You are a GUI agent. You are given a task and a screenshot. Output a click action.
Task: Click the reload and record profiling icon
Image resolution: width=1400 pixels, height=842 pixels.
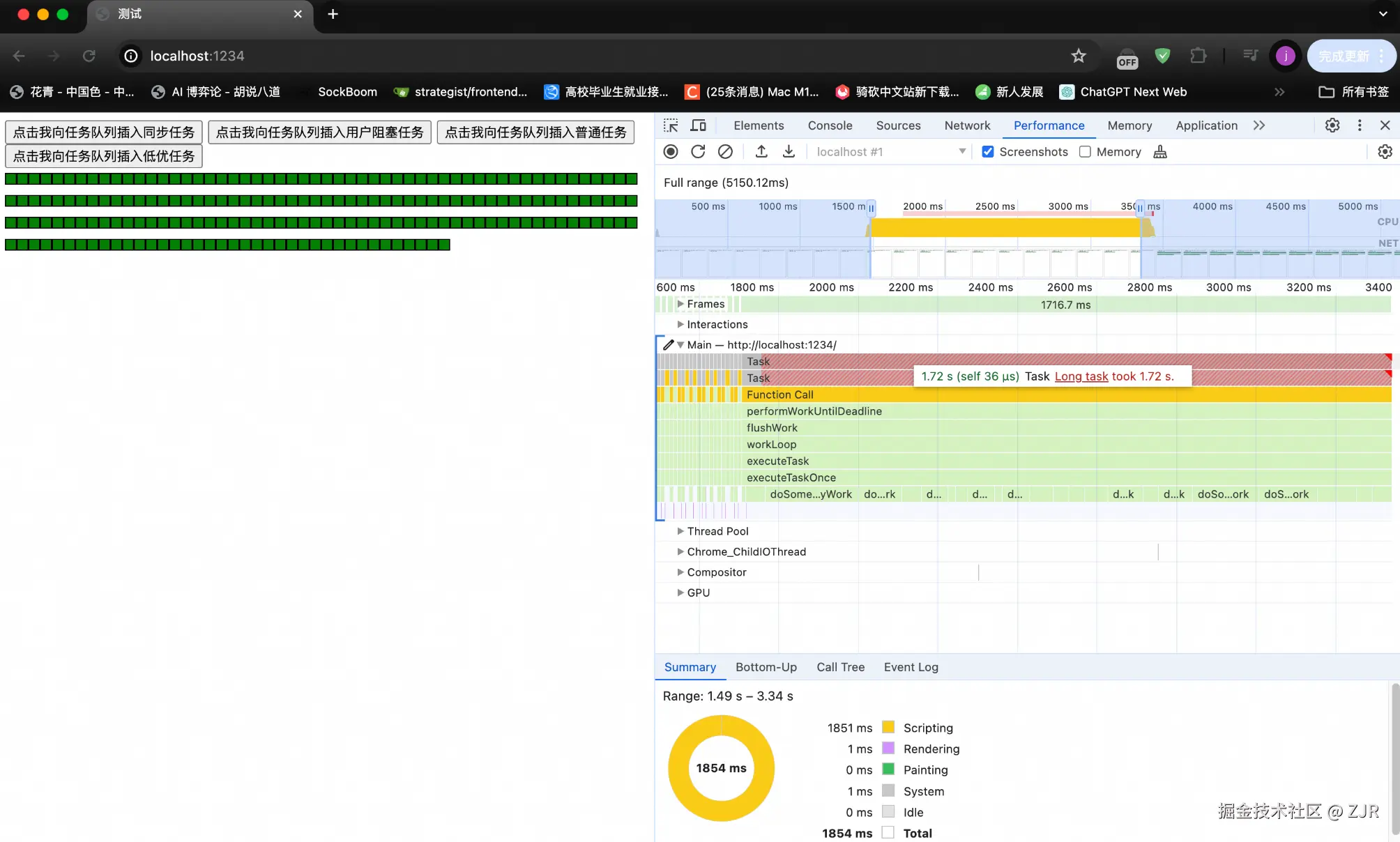(698, 152)
